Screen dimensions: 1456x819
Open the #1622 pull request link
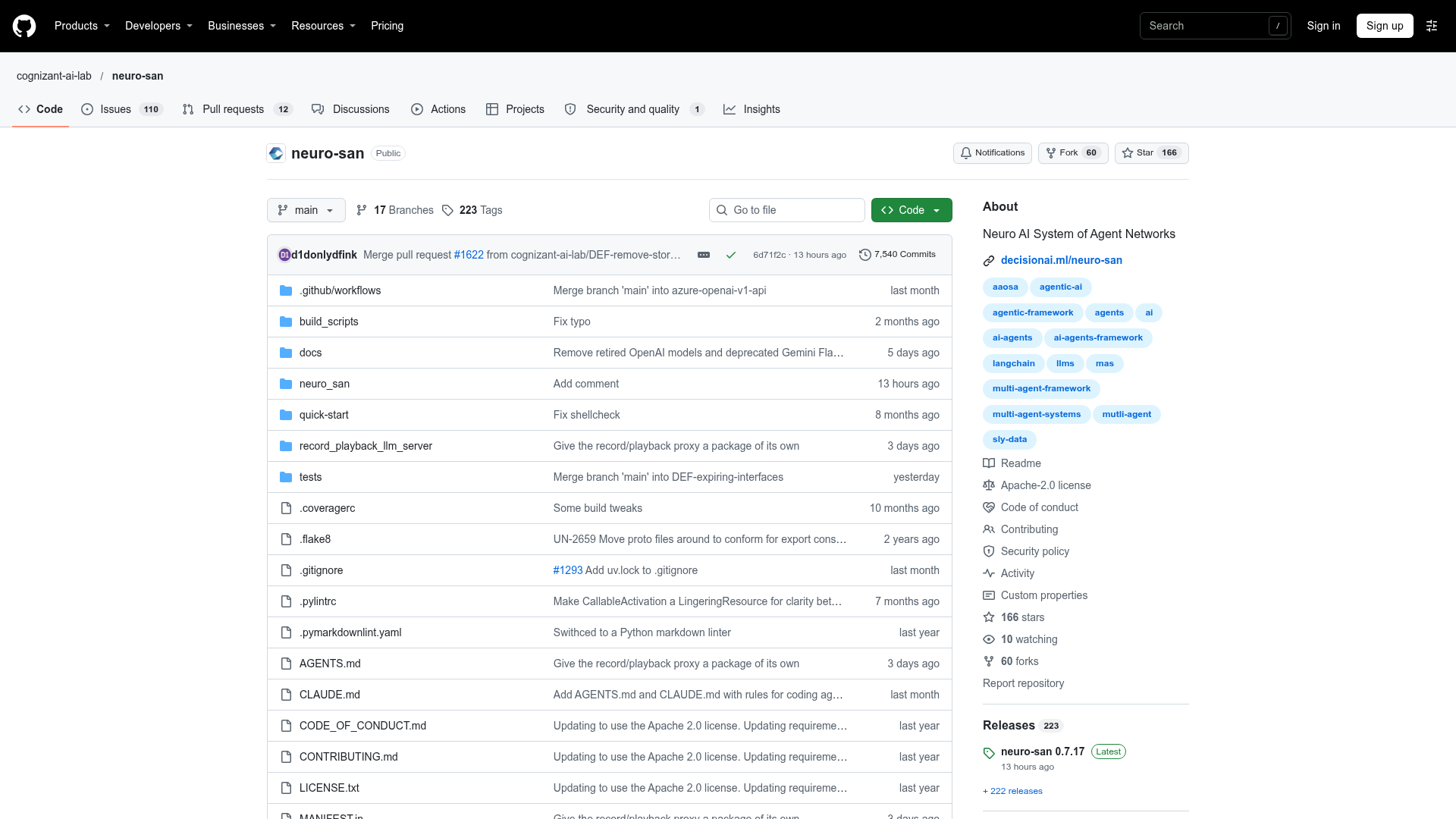pos(469,255)
